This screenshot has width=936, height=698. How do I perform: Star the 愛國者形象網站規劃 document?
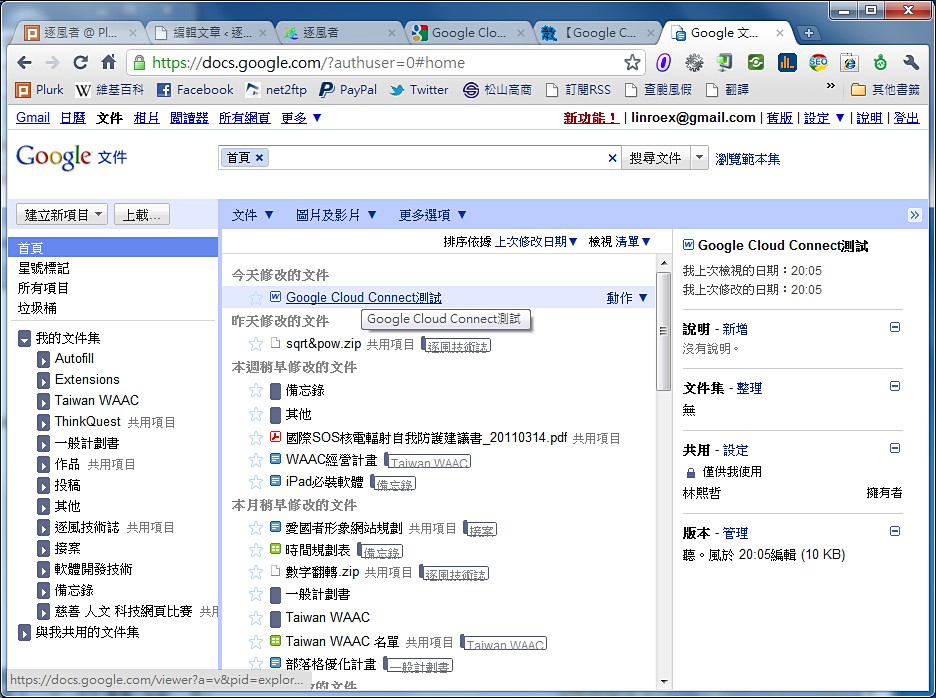click(x=255, y=528)
